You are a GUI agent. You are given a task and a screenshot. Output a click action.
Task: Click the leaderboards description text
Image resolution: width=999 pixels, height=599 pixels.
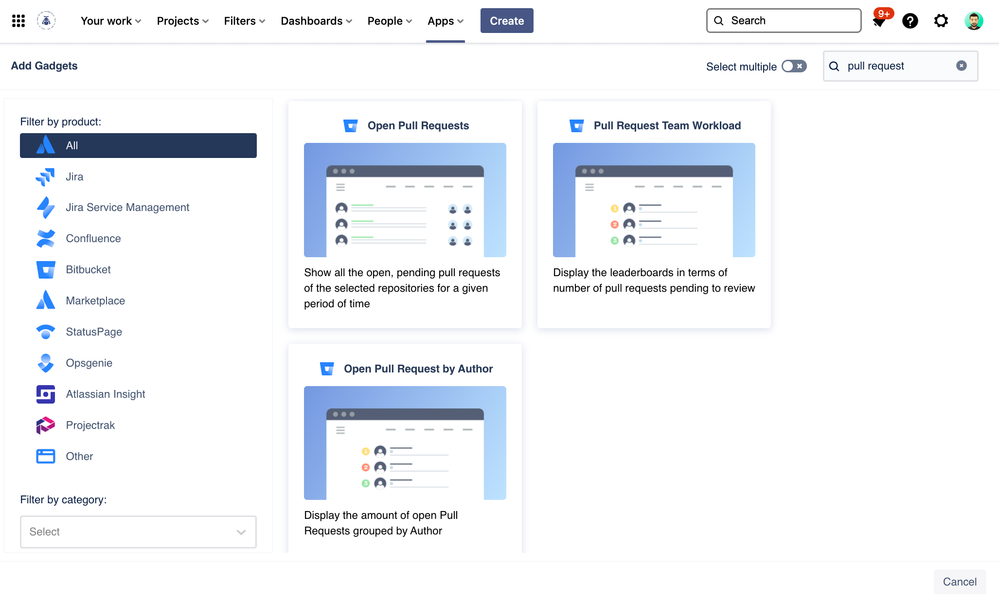(x=654, y=280)
